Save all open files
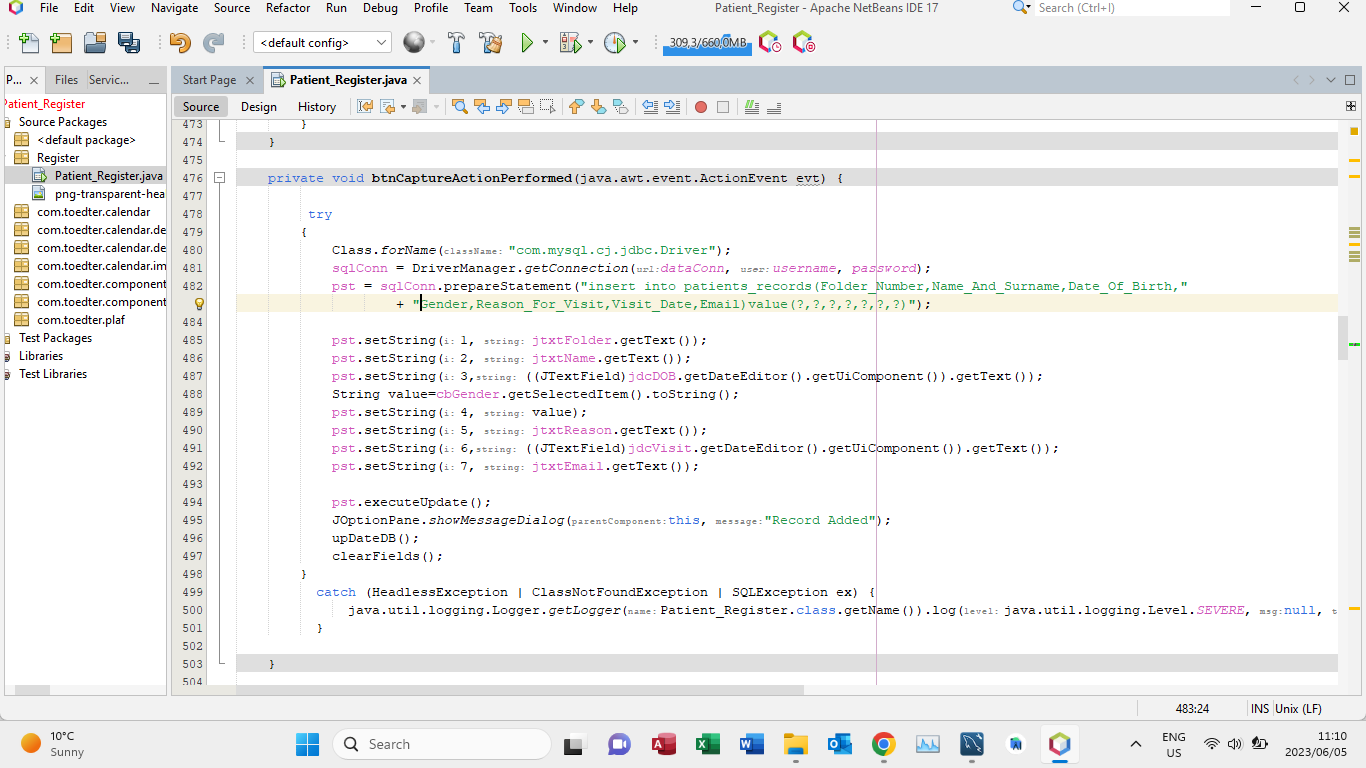Viewport: 1366px width, 768px height. click(x=129, y=42)
